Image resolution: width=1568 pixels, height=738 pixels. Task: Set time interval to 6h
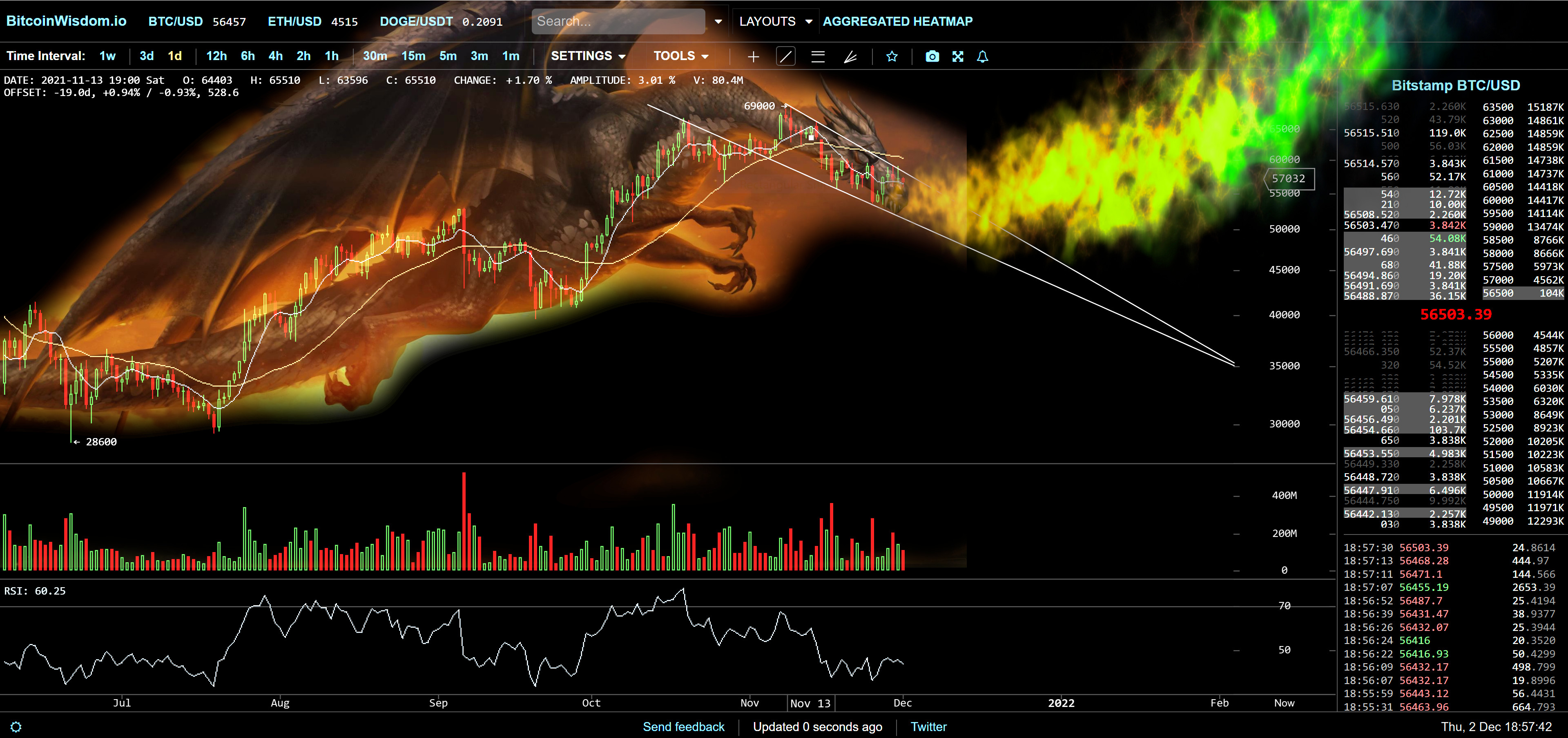(x=248, y=56)
